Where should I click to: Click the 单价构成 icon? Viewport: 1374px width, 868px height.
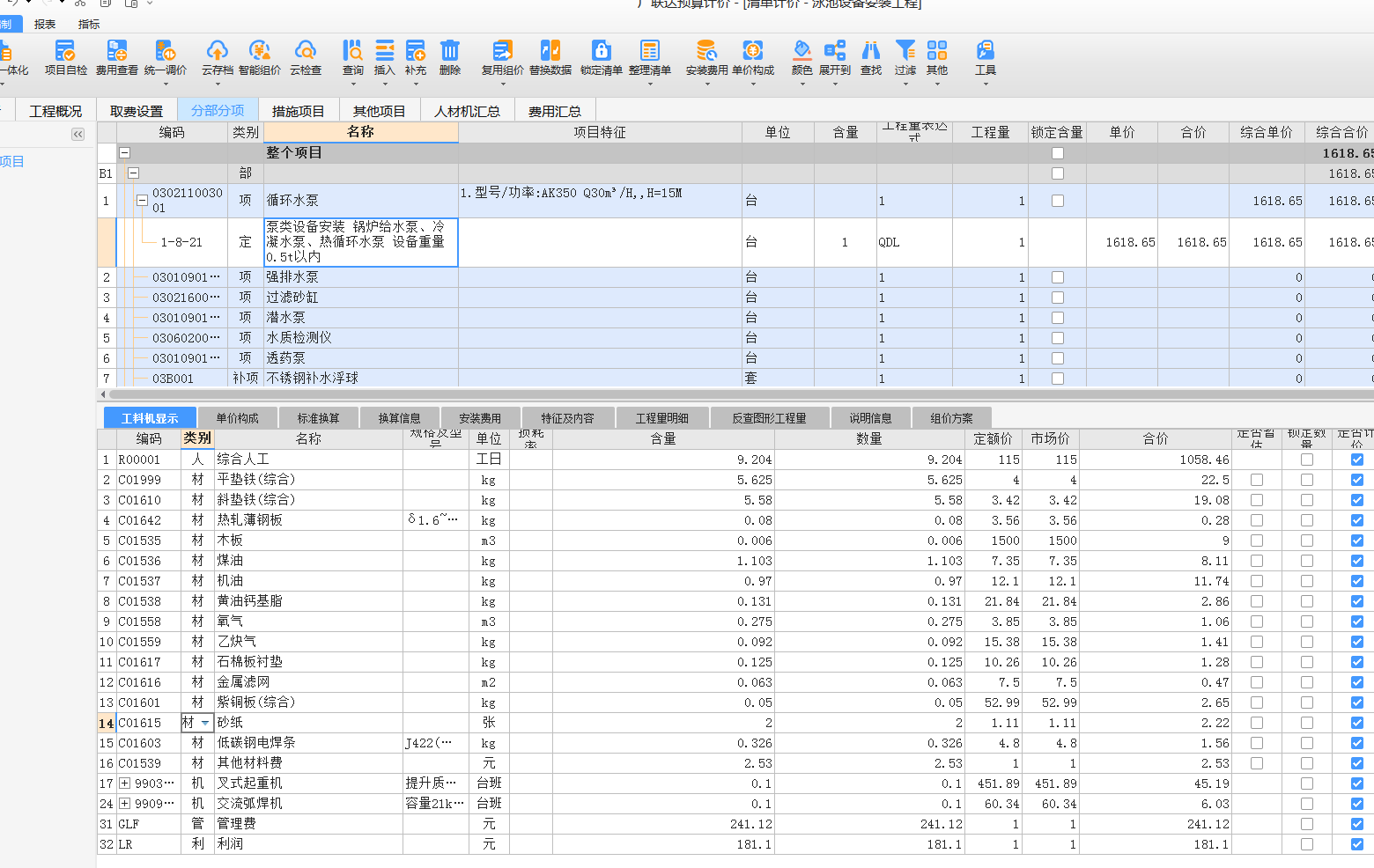[753, 57]
